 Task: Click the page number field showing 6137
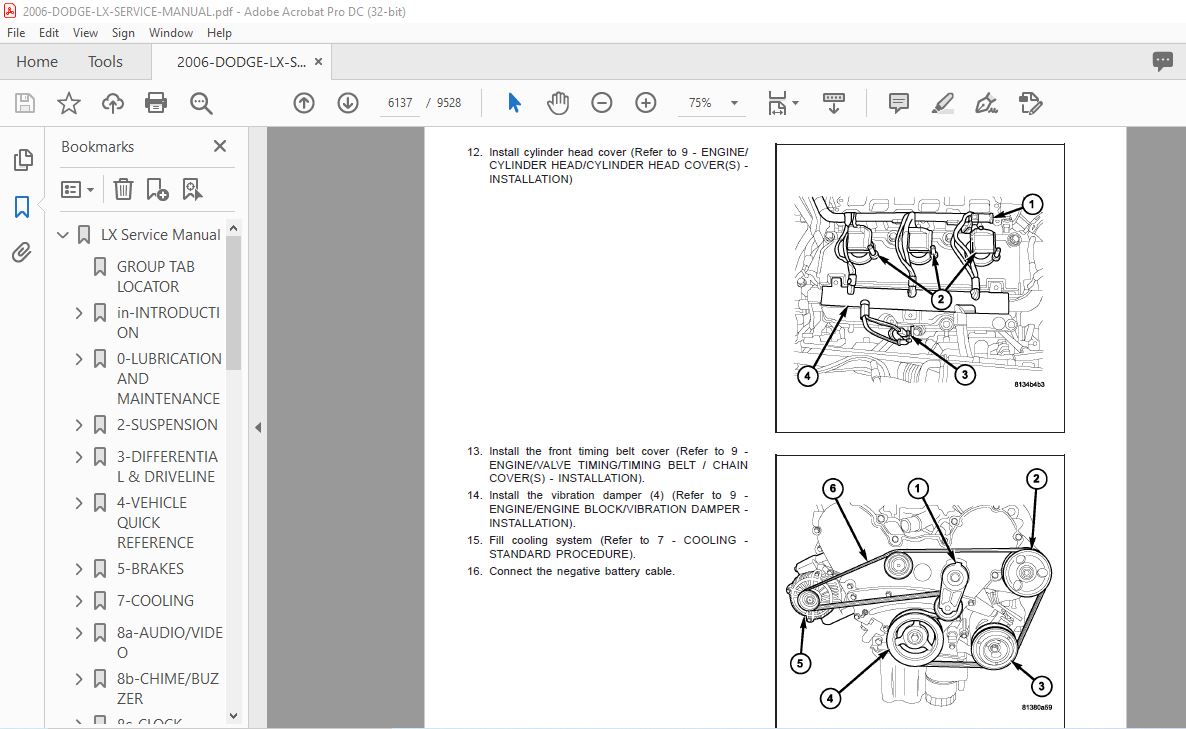click(400, 103)
